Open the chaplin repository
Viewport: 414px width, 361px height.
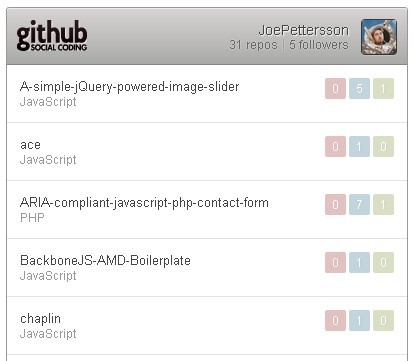pyautogui.click(x=40, y=319)
